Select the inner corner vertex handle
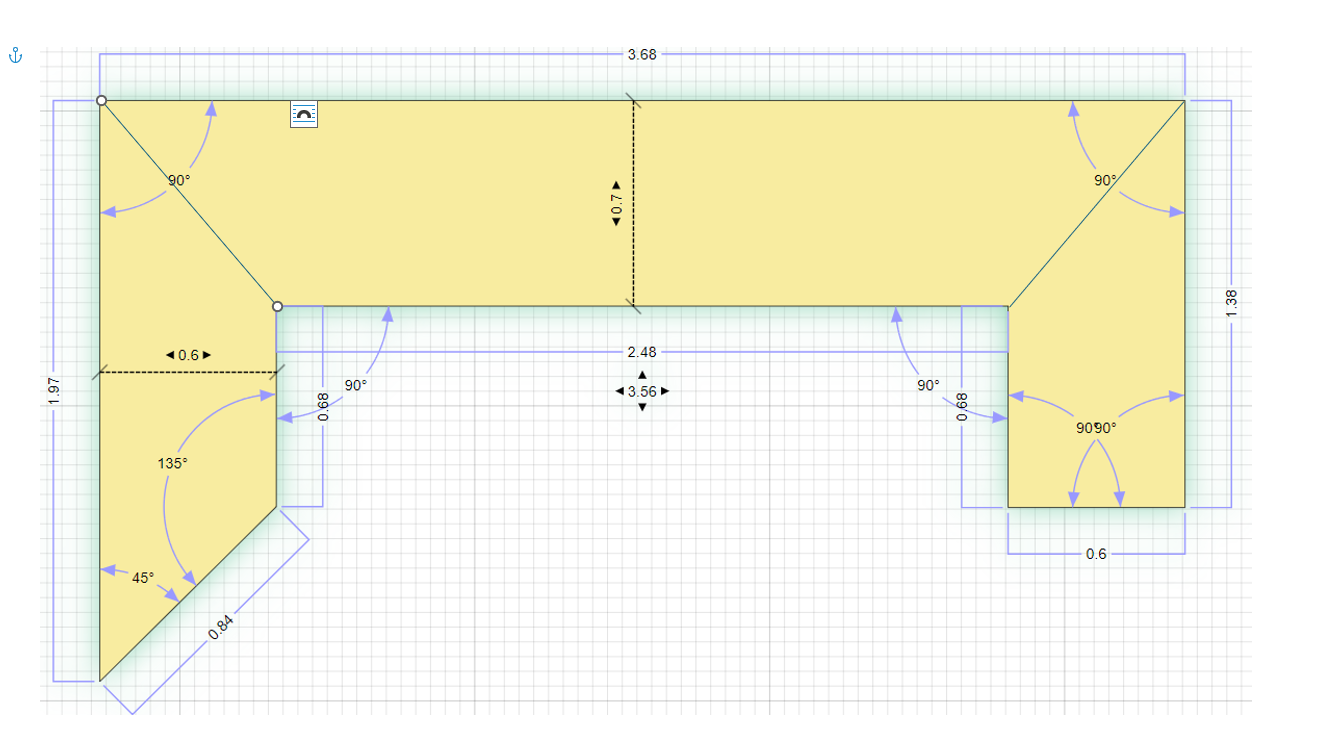The height and width of the screenshot is (736, 1319). [278, 305]
